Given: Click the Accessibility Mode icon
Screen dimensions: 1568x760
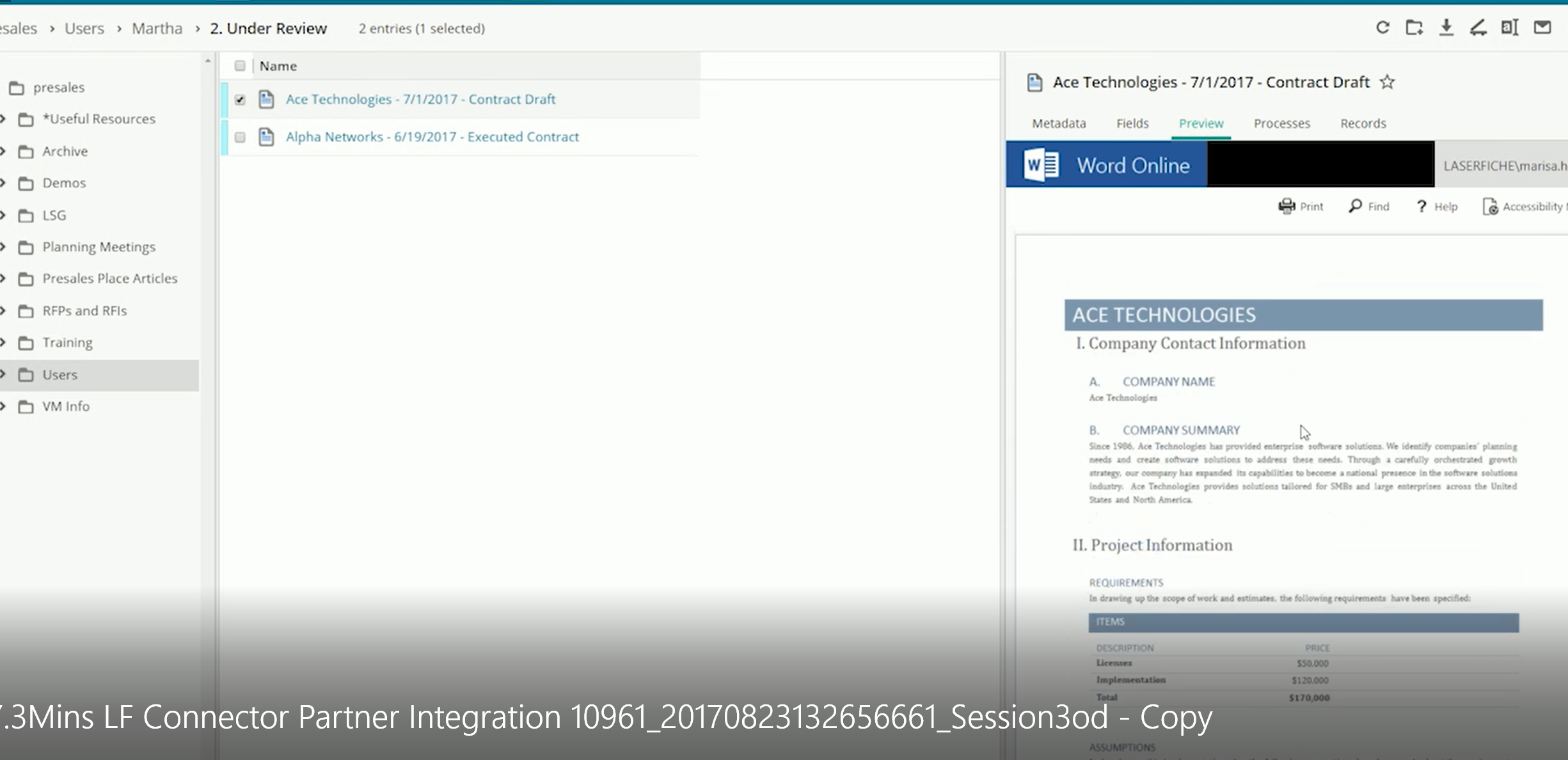Looking at the screenshot, I should click(1490, 206).
